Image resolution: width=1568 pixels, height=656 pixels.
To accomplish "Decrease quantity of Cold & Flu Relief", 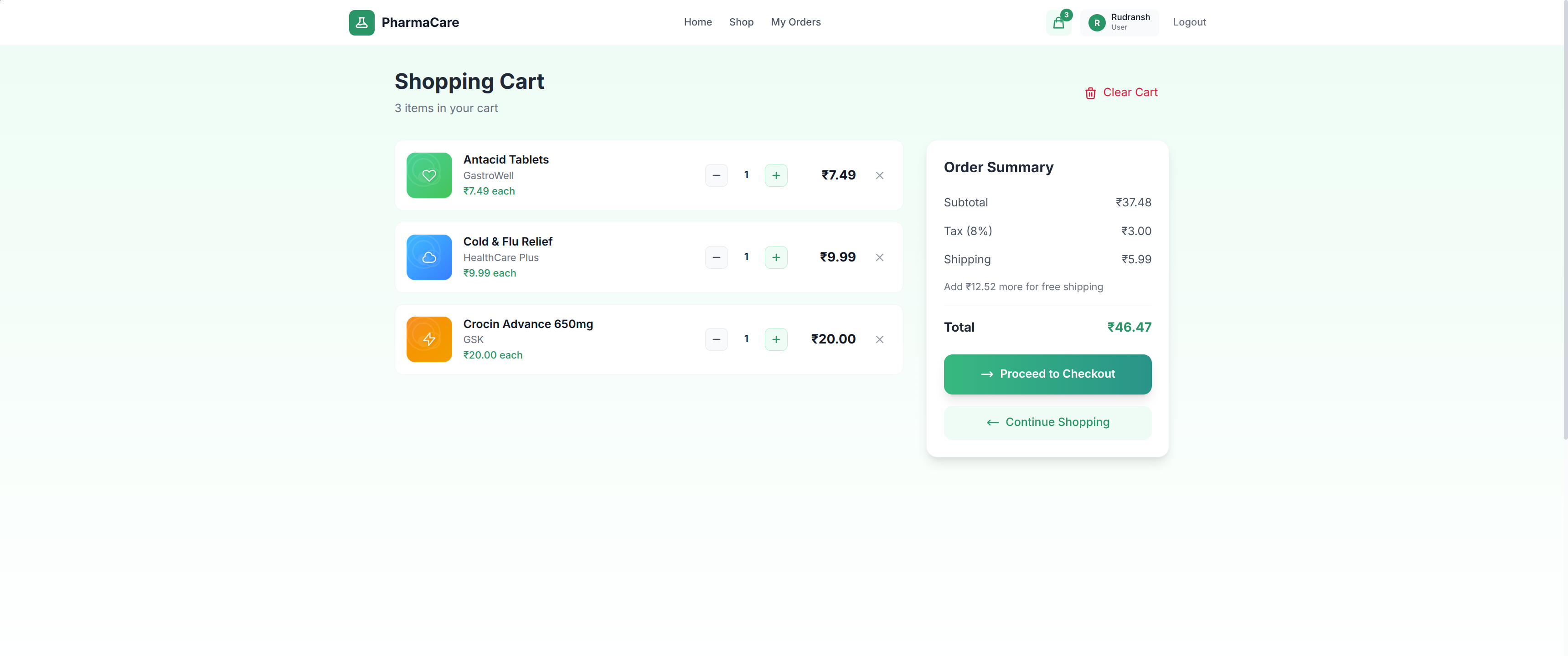I will (x=717, y=257).
